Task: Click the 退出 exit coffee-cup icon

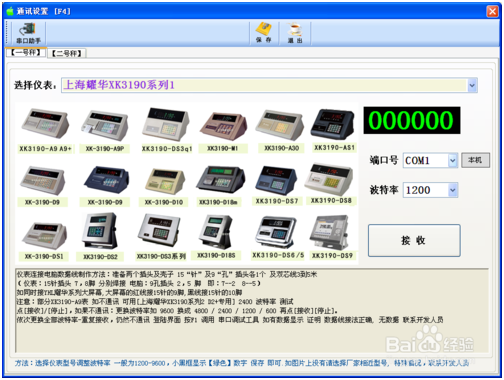Action: pyautogui.click(x=295, y=33)
